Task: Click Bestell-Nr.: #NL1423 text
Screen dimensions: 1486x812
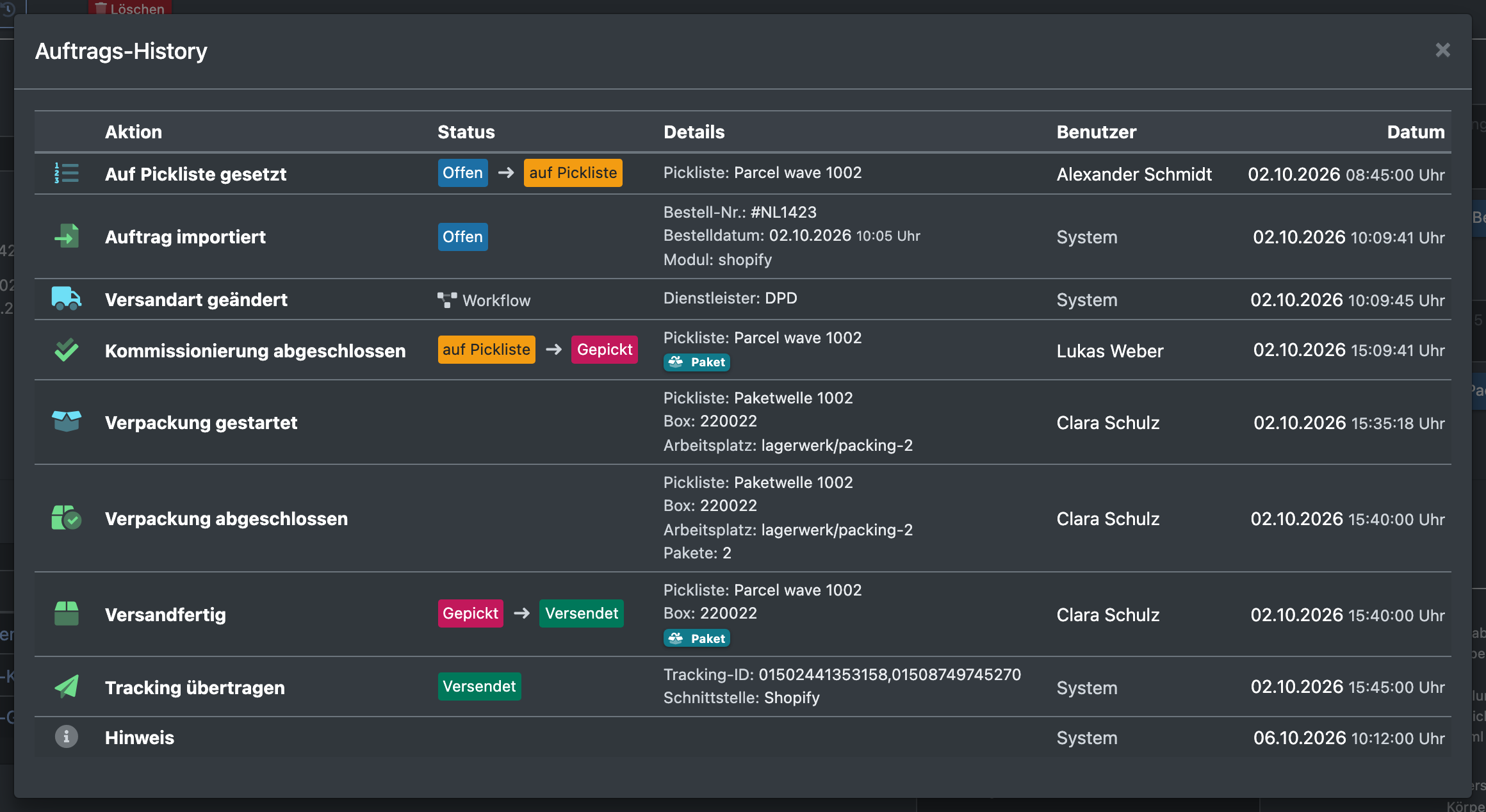Action: [x=740, y=212]
